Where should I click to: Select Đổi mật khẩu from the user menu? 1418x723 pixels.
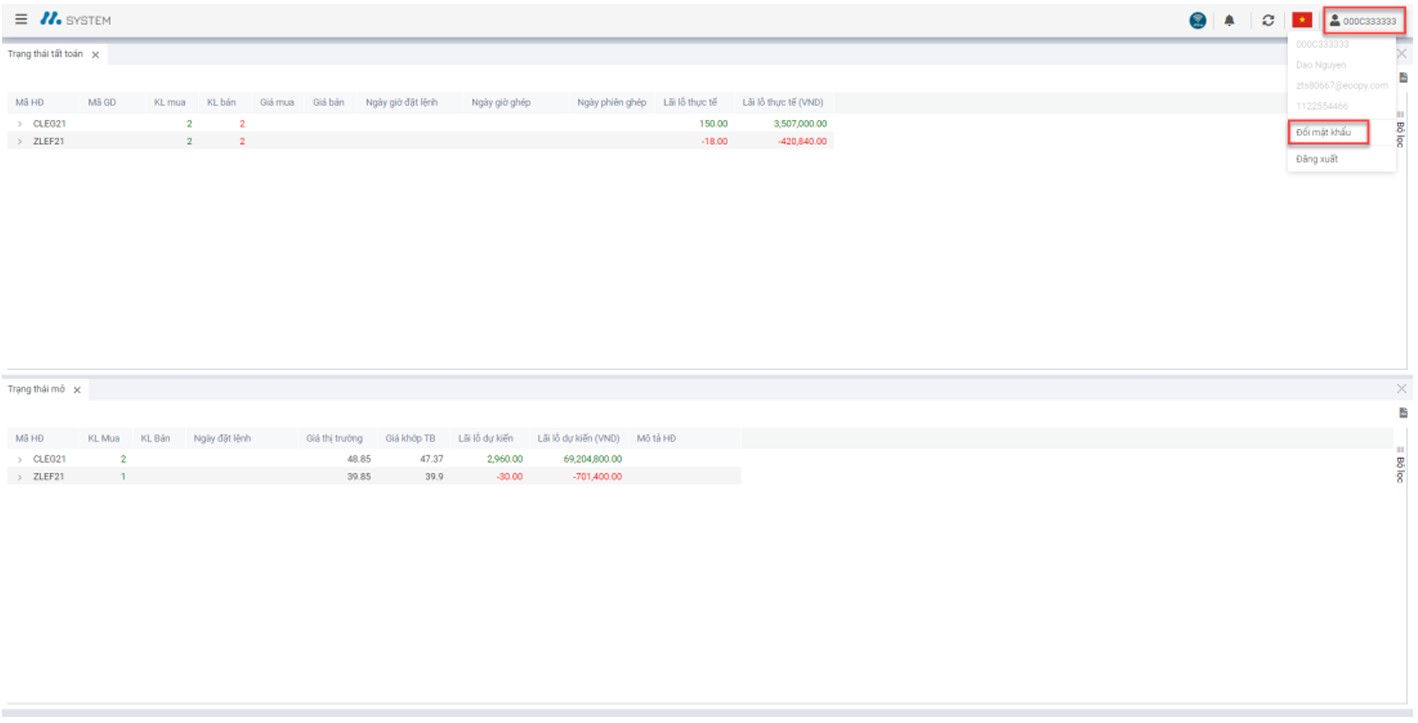pyautogui.click(x=1323, y=132)
